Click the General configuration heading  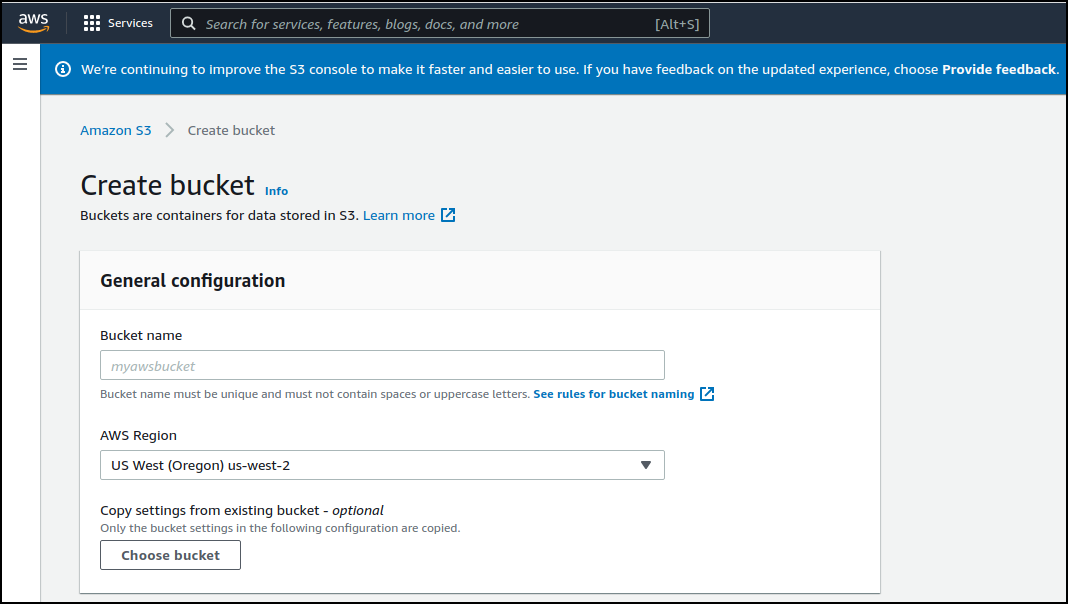point(193,281)
